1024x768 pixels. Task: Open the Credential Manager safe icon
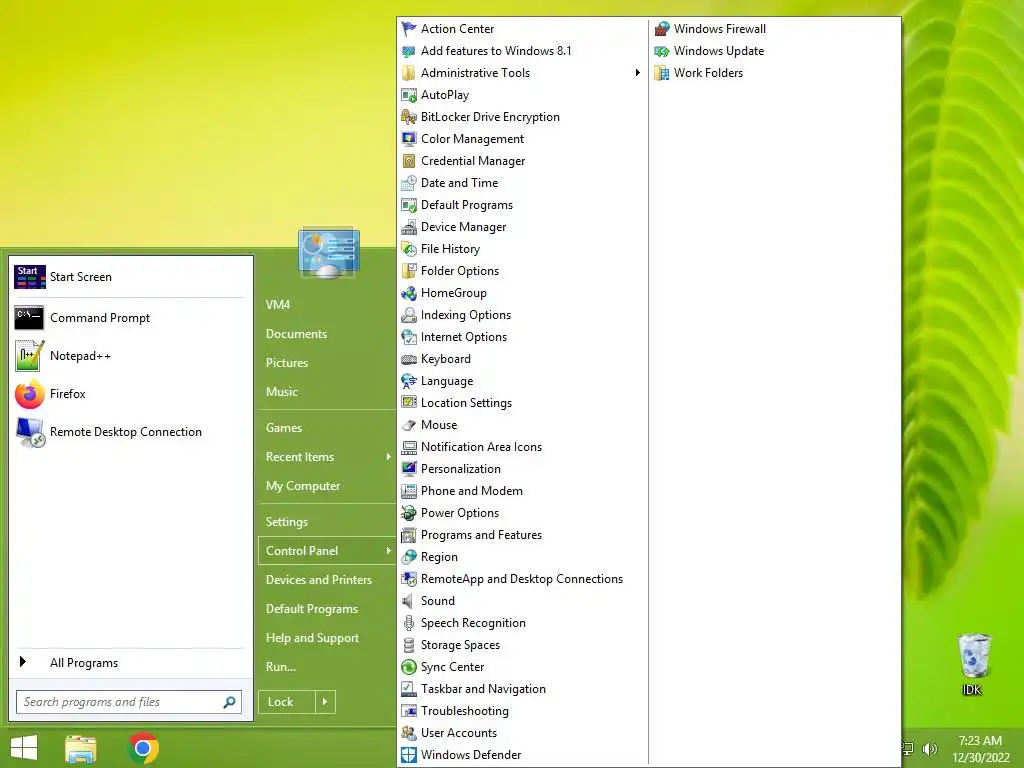[409, 161]
